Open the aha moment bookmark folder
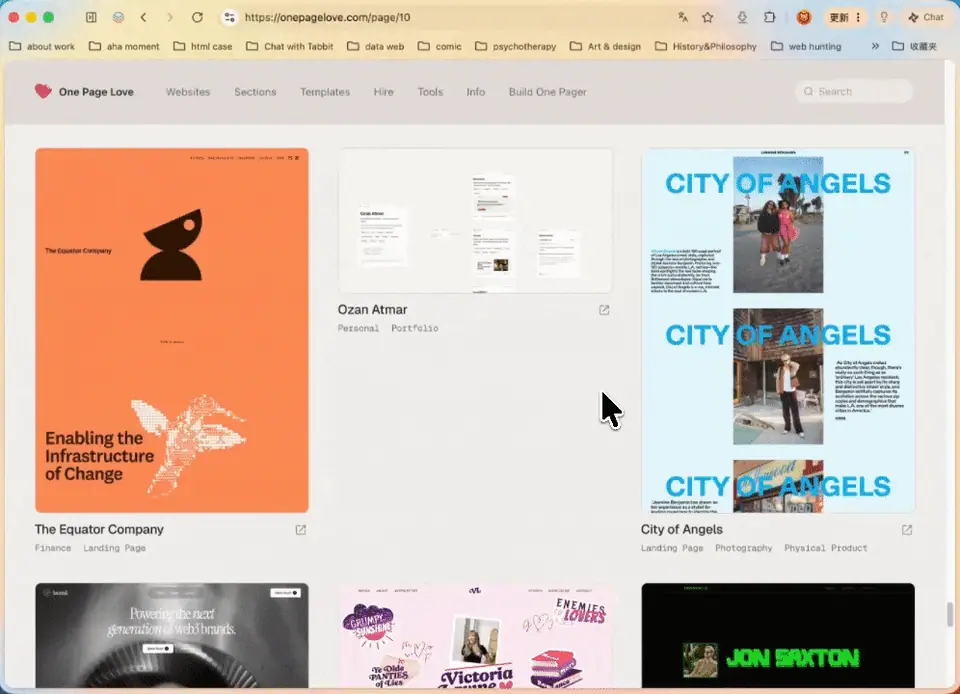The width and height of the screenshot is (960, 694). 124,46
